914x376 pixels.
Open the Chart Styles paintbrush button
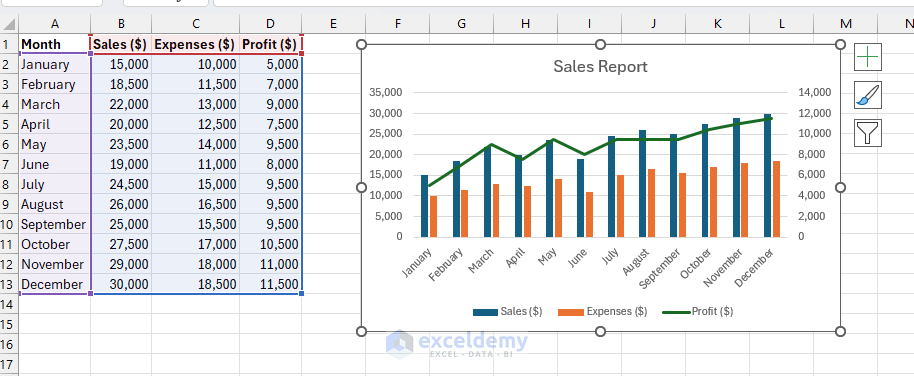coord(868,95)
